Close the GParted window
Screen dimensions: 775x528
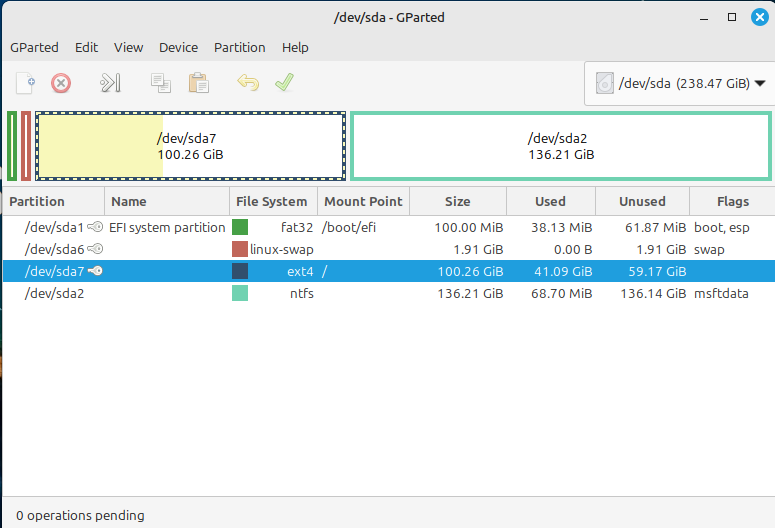pos(760,17)
